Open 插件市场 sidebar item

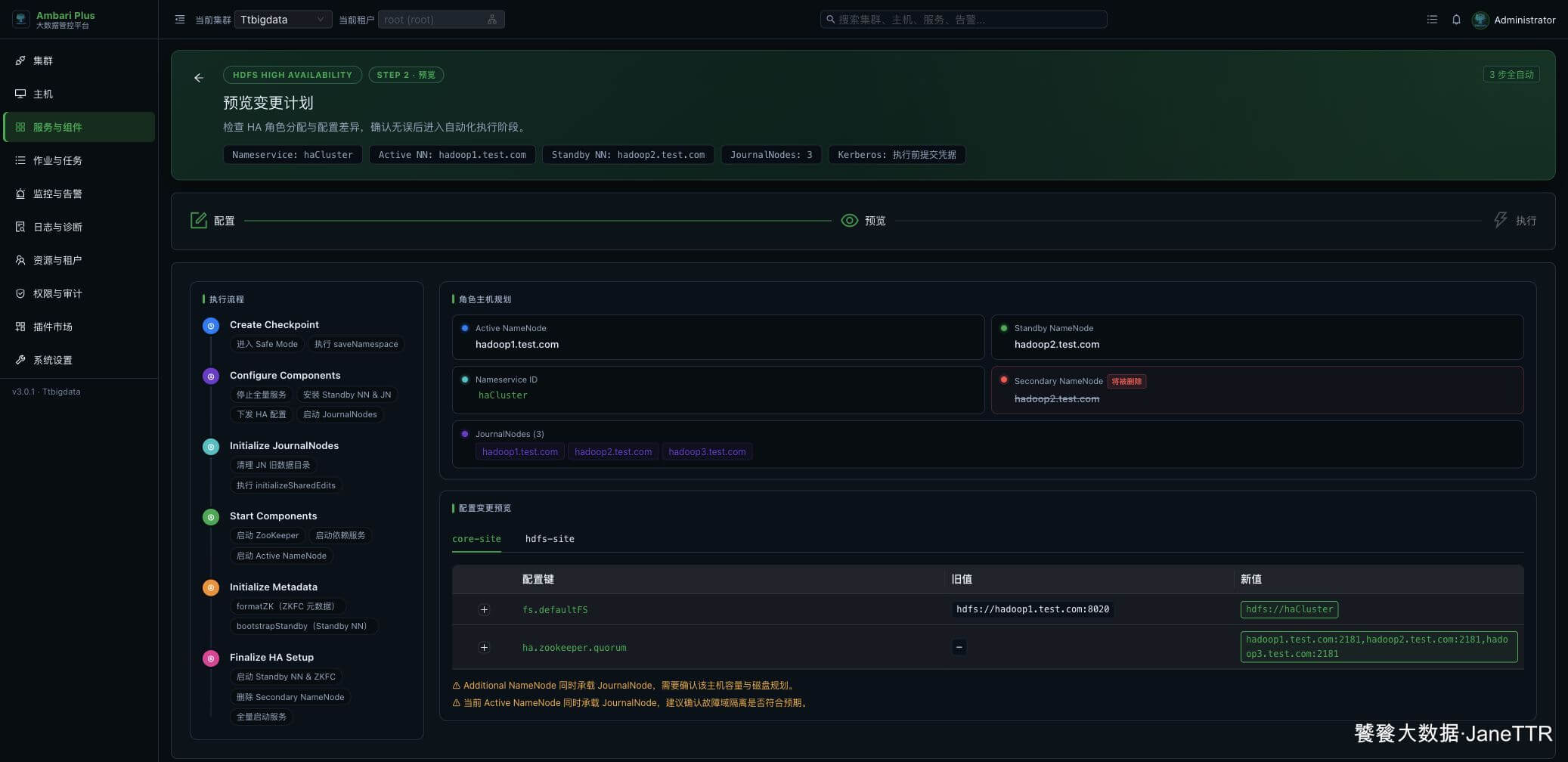point(79,327)
